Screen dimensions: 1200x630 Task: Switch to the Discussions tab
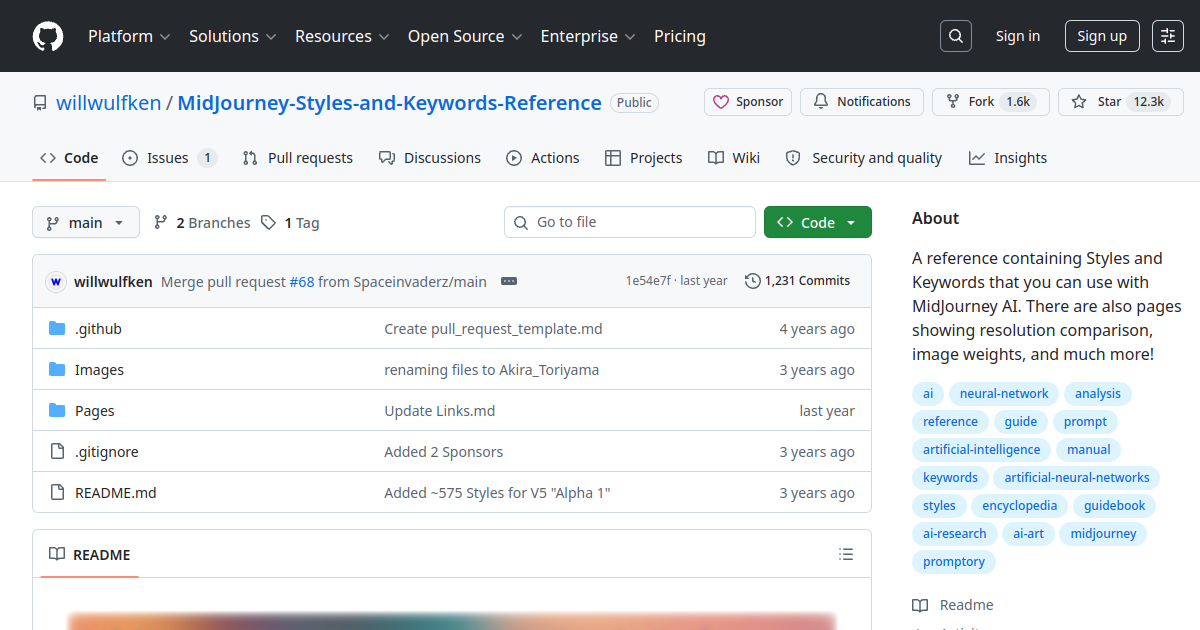(430, 158)
